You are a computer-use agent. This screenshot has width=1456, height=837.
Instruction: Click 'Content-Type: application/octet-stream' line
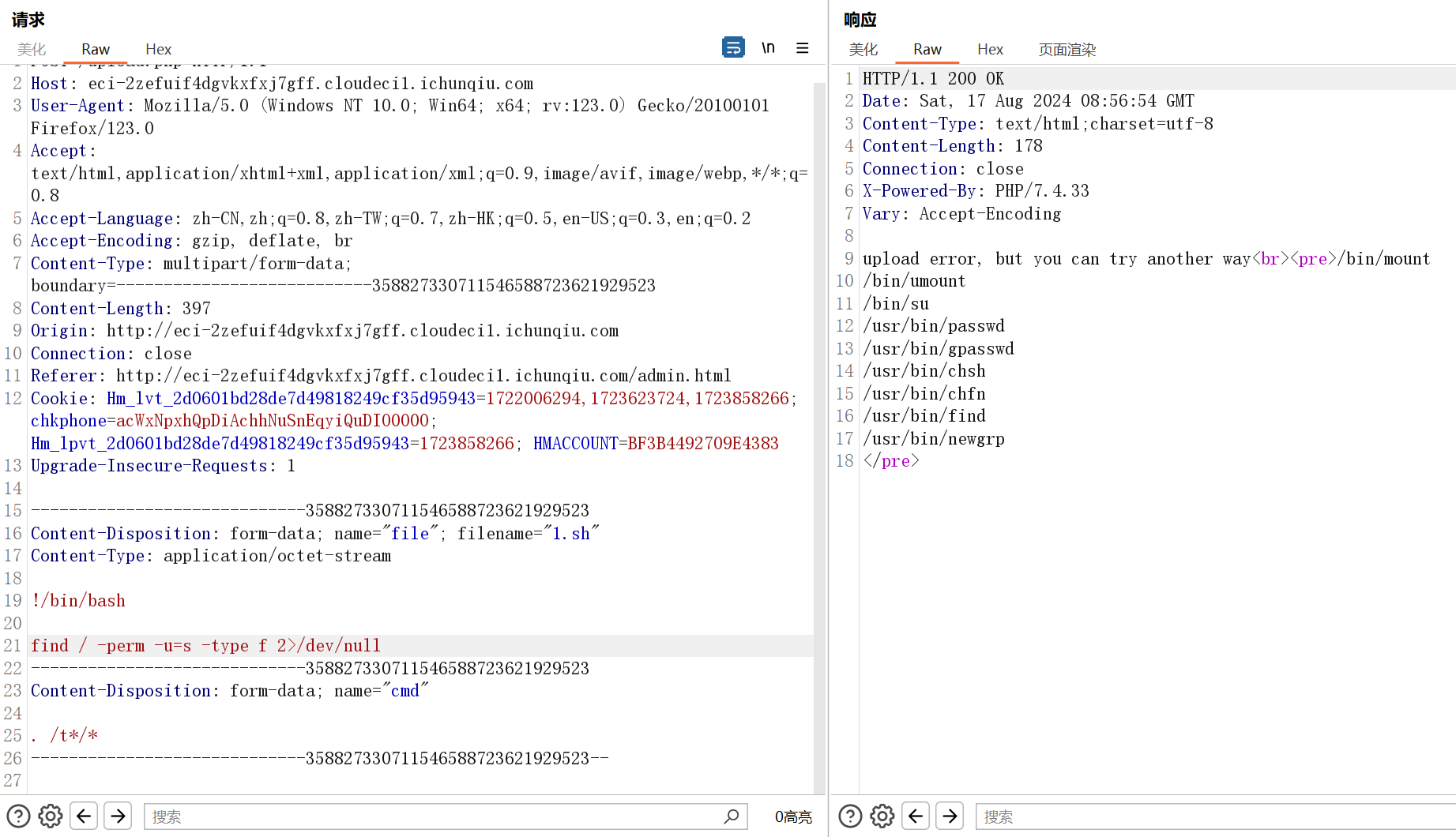tap(211, 556)
